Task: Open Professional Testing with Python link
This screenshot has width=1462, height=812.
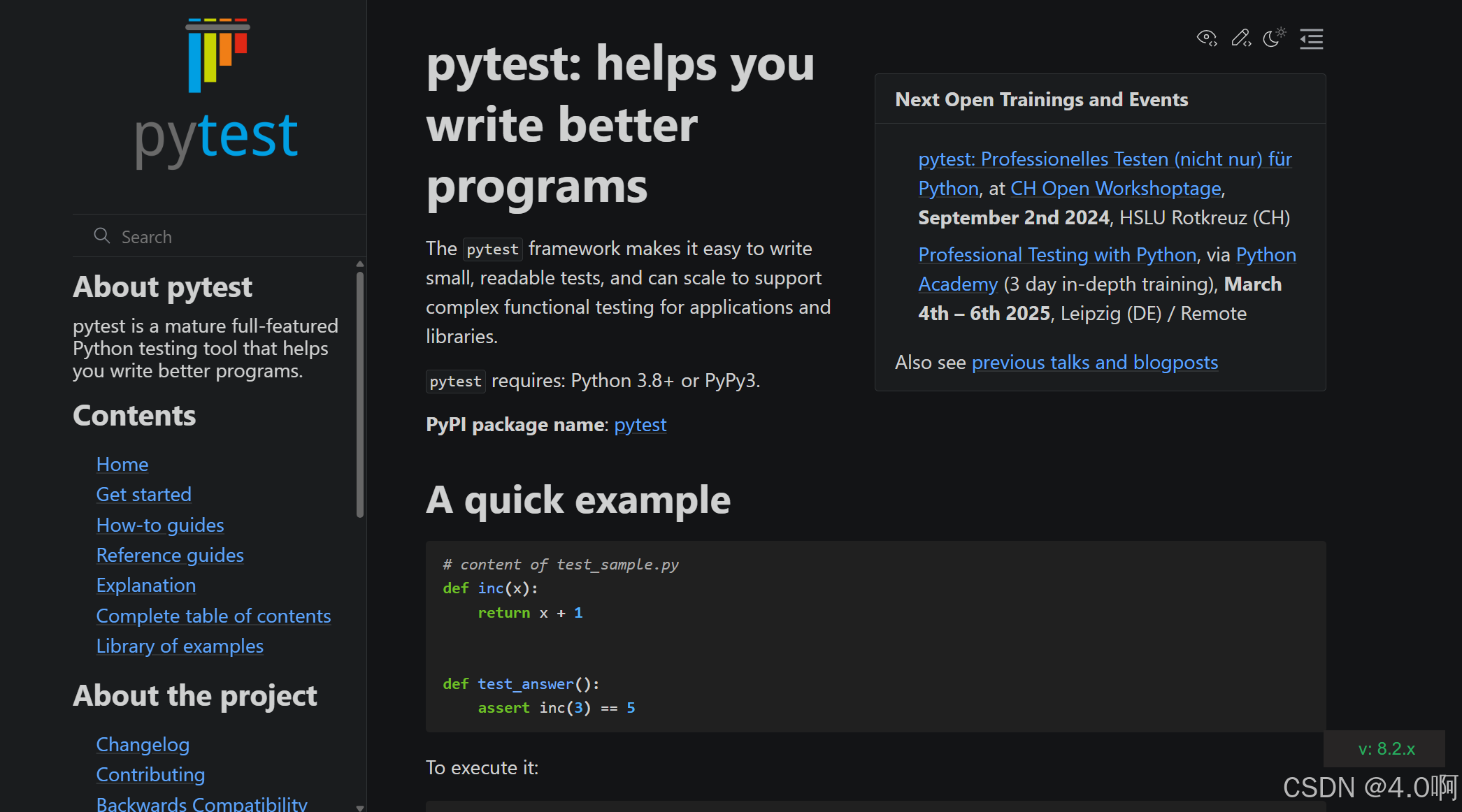Action: click(1057, 254)
